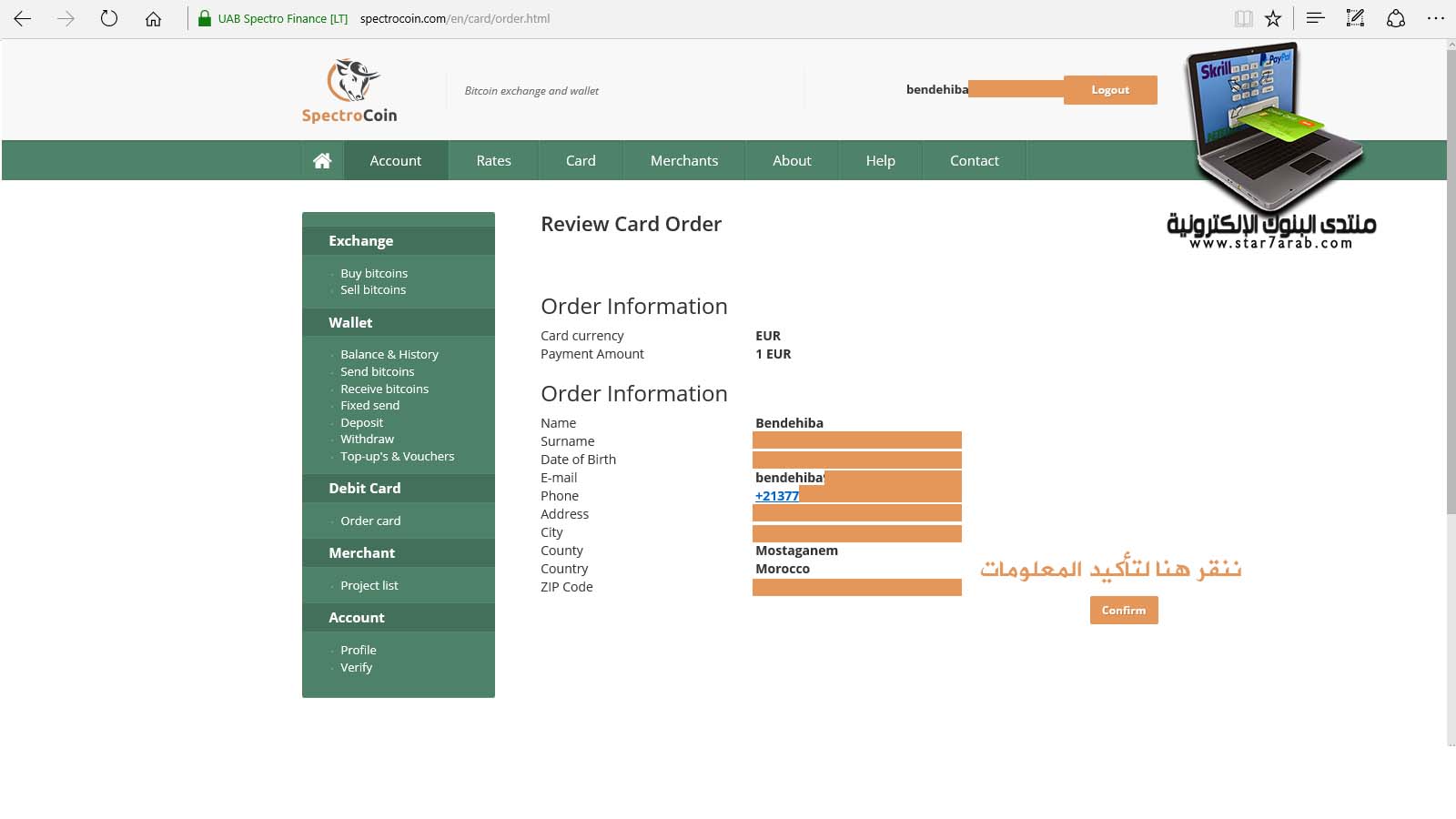Viewport: 1456px width, 819px height.
Task: Click the Review Card Order heading
Action: pos(632,224)
